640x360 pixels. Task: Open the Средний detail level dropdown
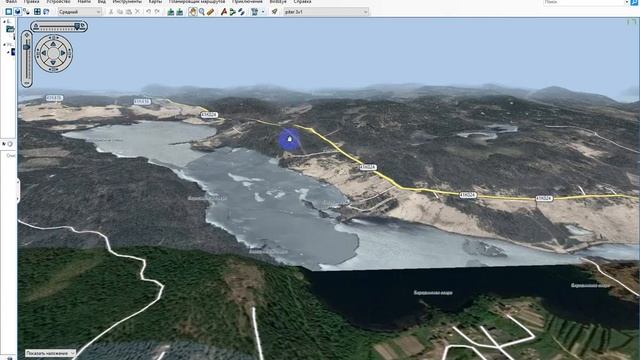tap(80, 12)
